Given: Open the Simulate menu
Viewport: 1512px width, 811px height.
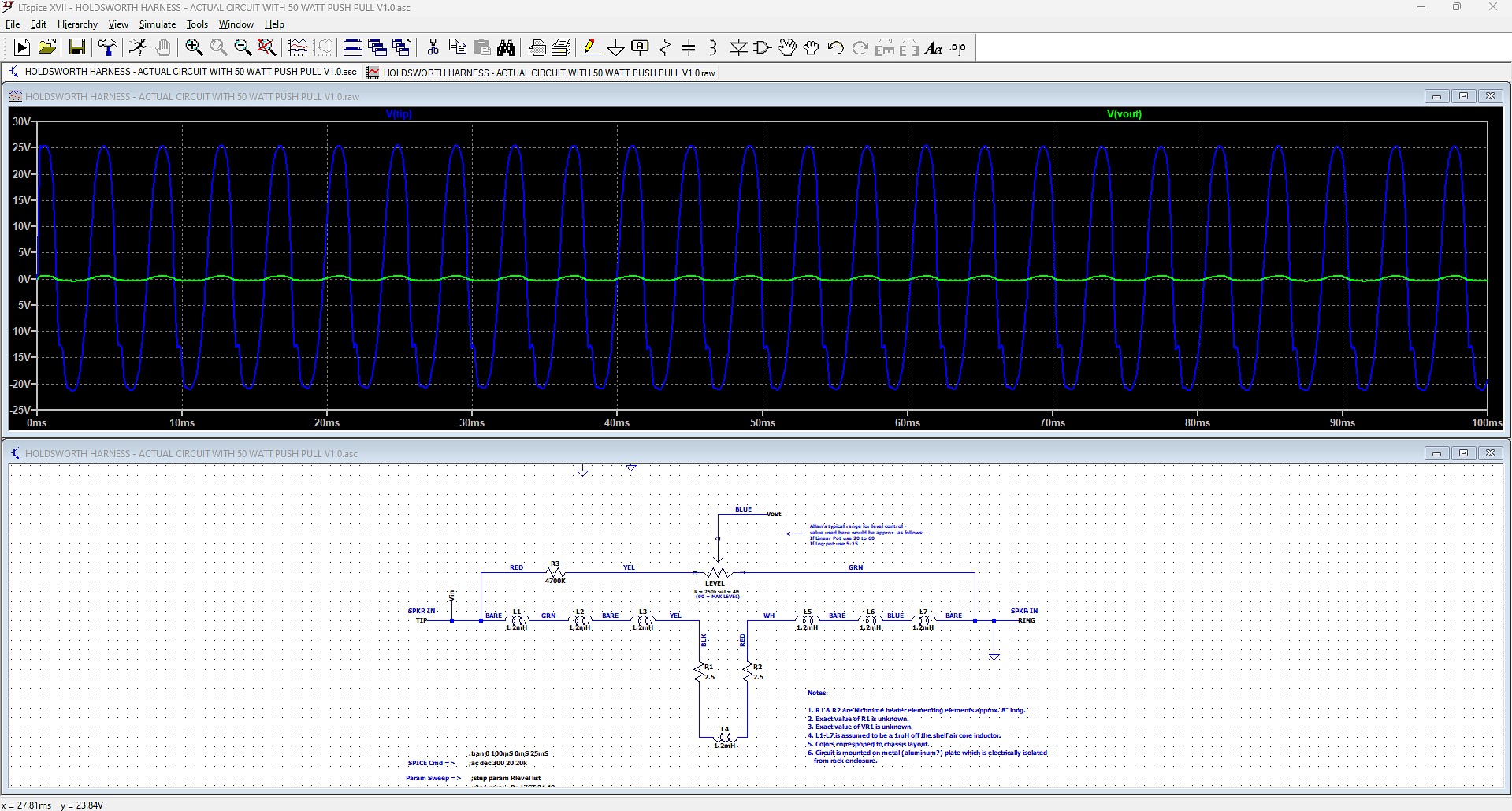Looking at the screenshot, I should (157, 24).
